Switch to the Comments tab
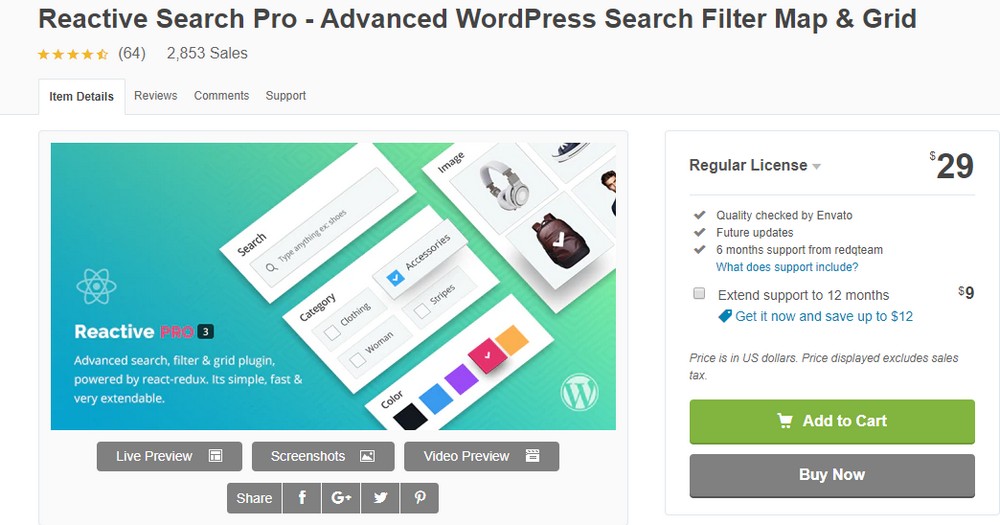This screenshot has width=1000, height=525. (221, 96)
